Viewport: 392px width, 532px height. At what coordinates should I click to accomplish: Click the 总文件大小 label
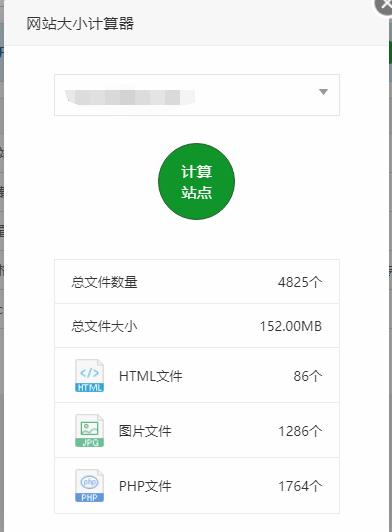104,326
